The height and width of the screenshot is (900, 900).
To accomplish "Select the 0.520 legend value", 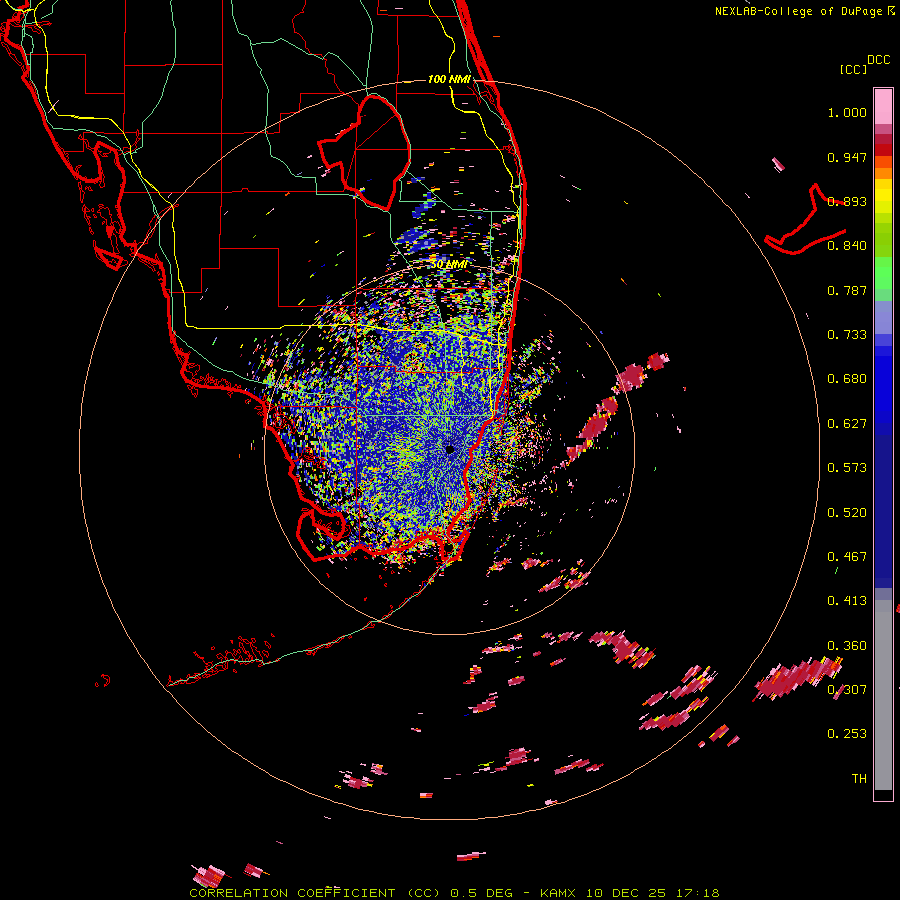I will coord(847,513).
